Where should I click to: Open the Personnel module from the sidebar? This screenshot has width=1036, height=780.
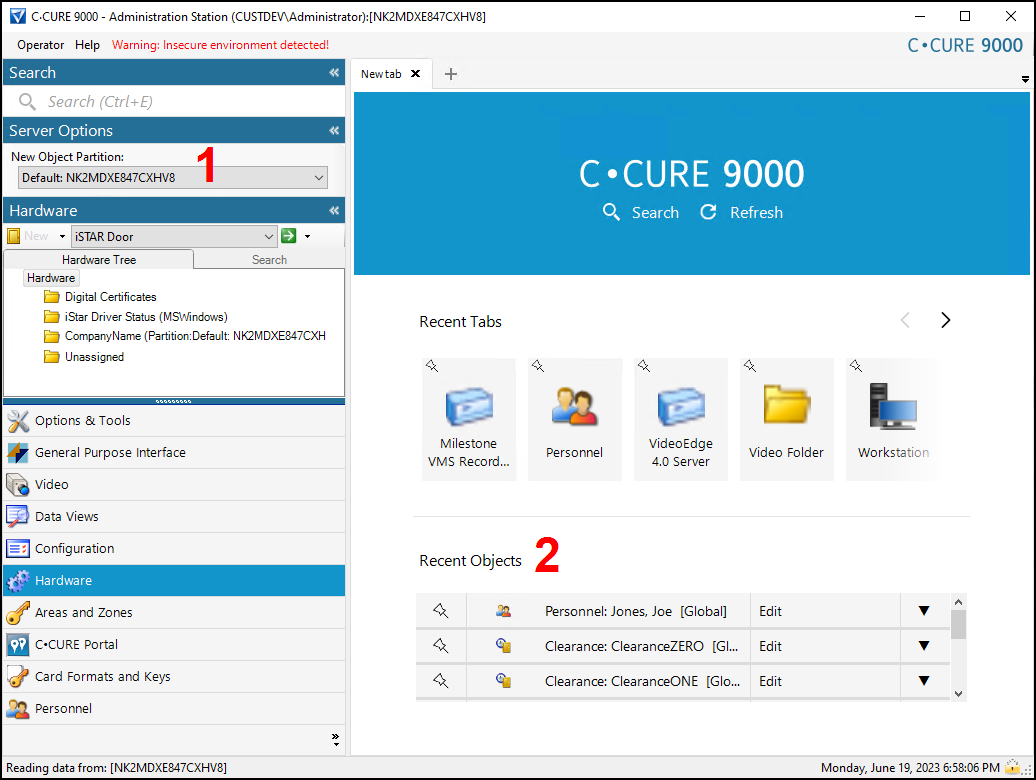[62, 708]
